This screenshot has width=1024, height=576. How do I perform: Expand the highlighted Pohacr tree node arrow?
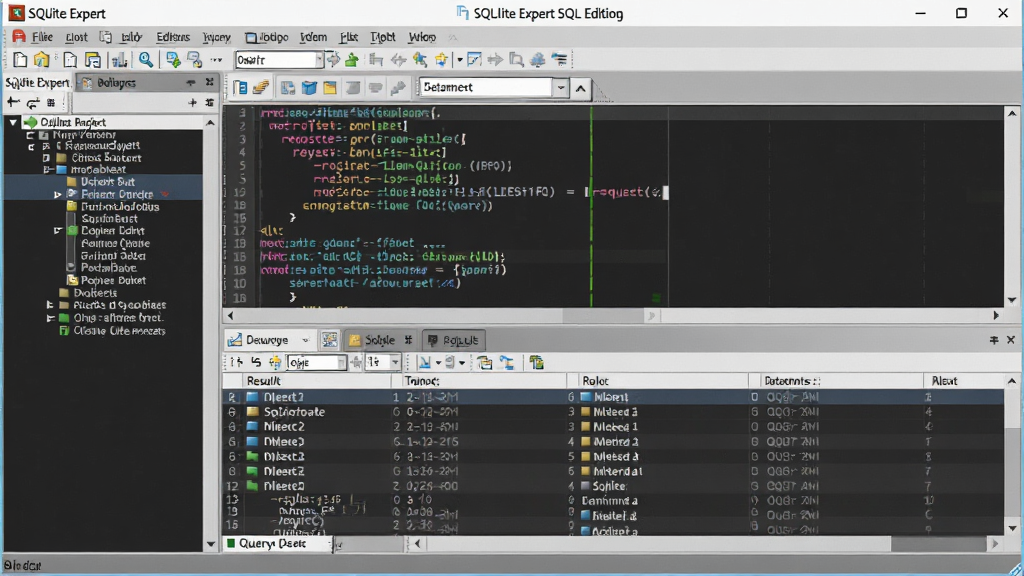57,195
